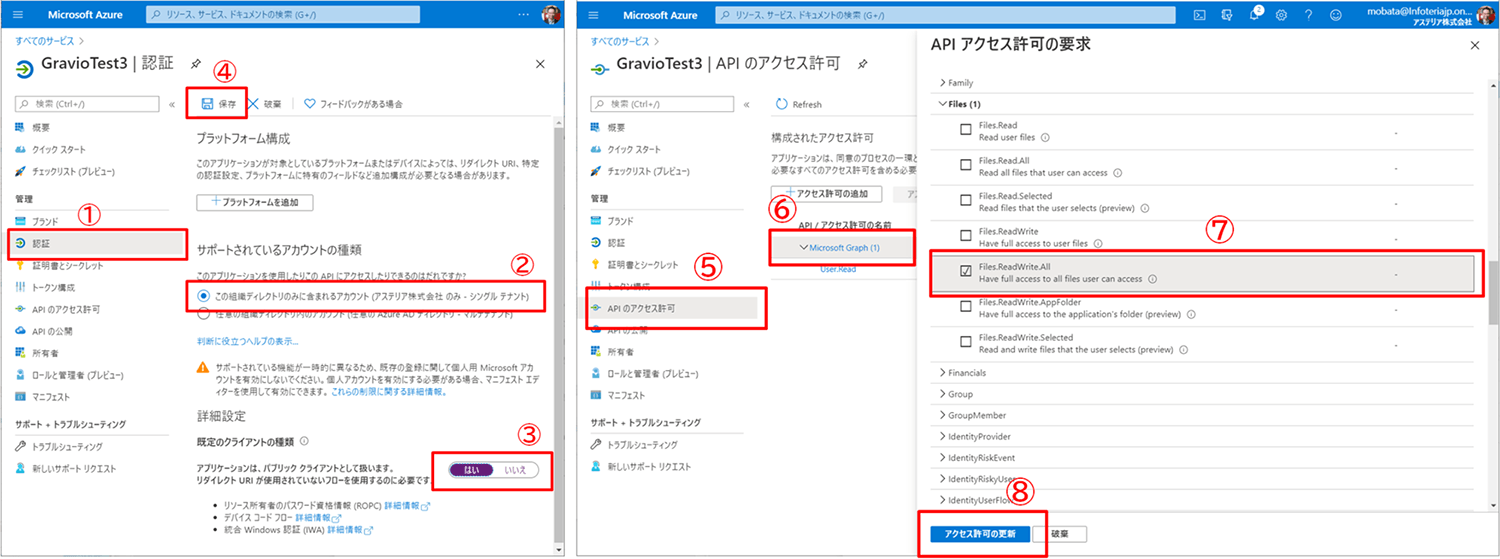
Task: Open the … more menu in left header
Action: pos(524,15)
